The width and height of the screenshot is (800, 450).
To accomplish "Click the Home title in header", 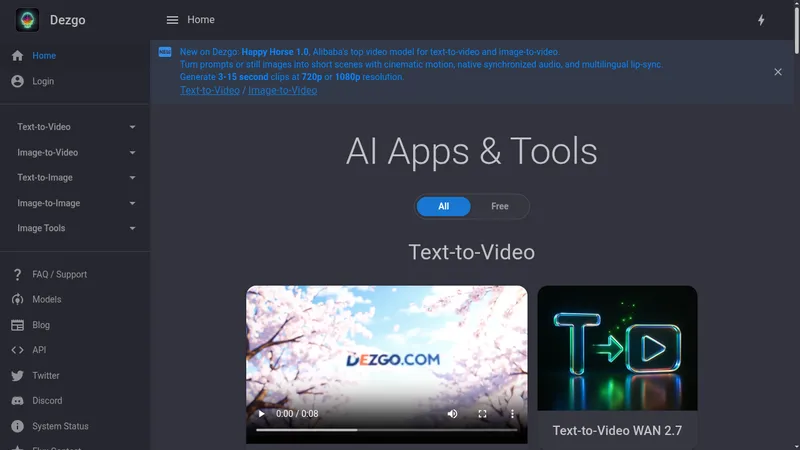I will [x=201, y=20].
